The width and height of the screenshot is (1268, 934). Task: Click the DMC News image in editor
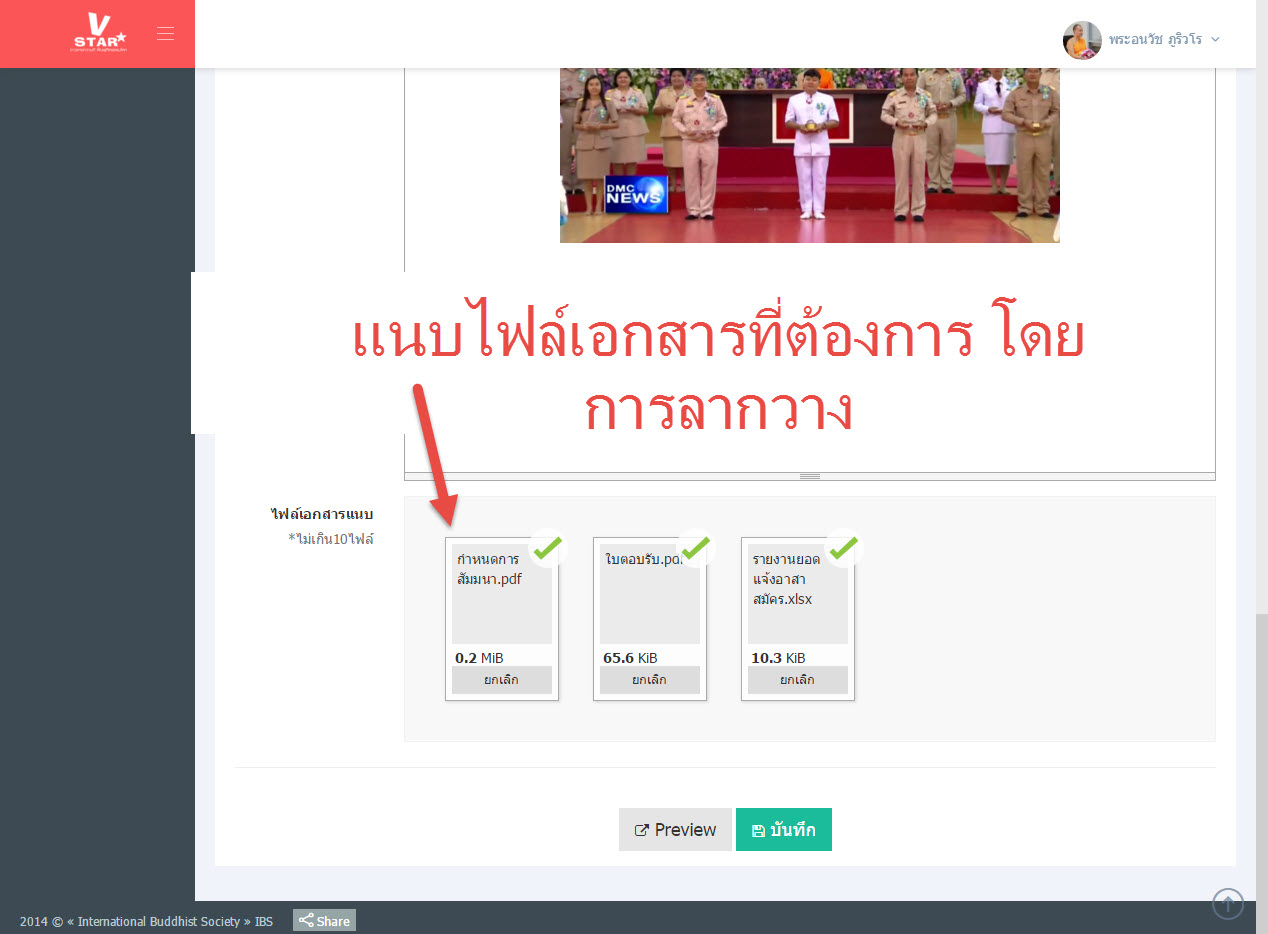[x=809, y=155]
